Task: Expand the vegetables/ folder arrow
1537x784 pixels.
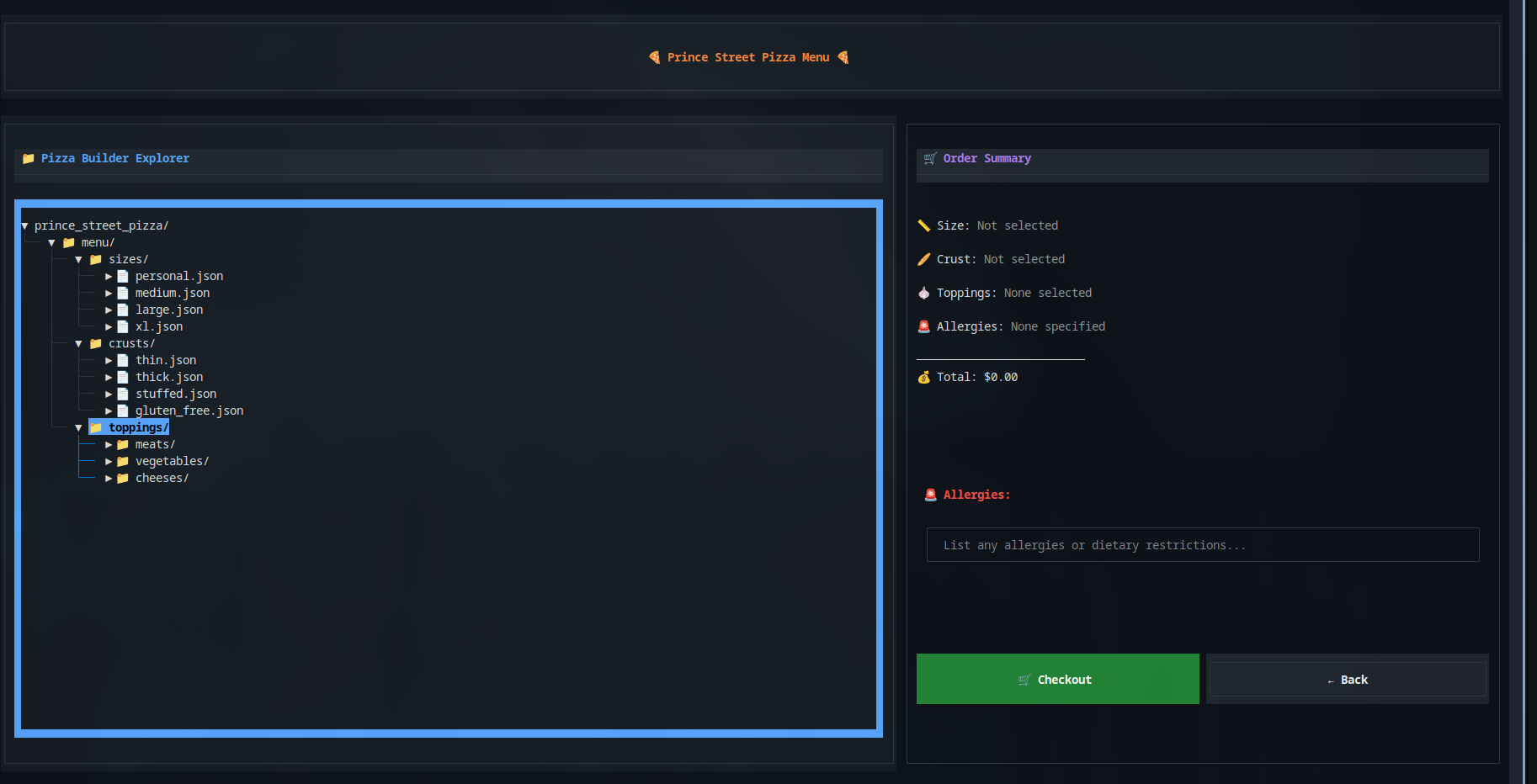Action: click(109, 462)
